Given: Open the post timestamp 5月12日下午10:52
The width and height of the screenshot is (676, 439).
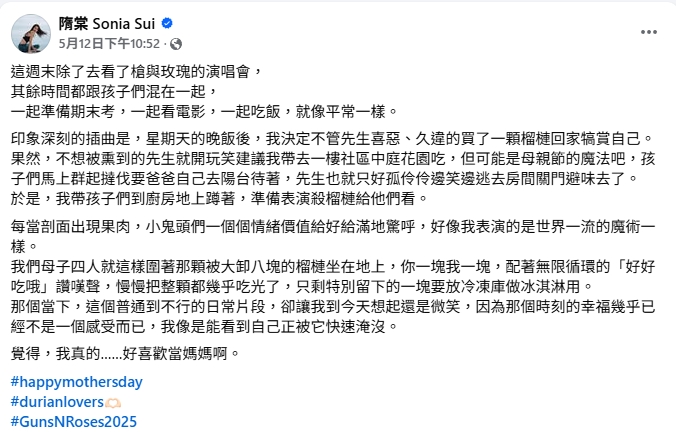Looking at the screenshot, I should [109, 43].
